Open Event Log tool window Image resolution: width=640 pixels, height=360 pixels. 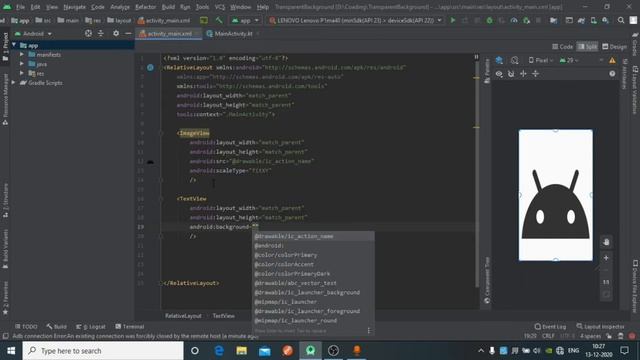point(550,327)
